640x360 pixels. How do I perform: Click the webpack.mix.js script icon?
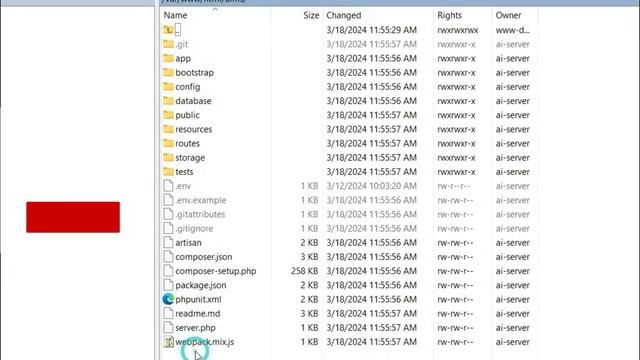[168, 342]
